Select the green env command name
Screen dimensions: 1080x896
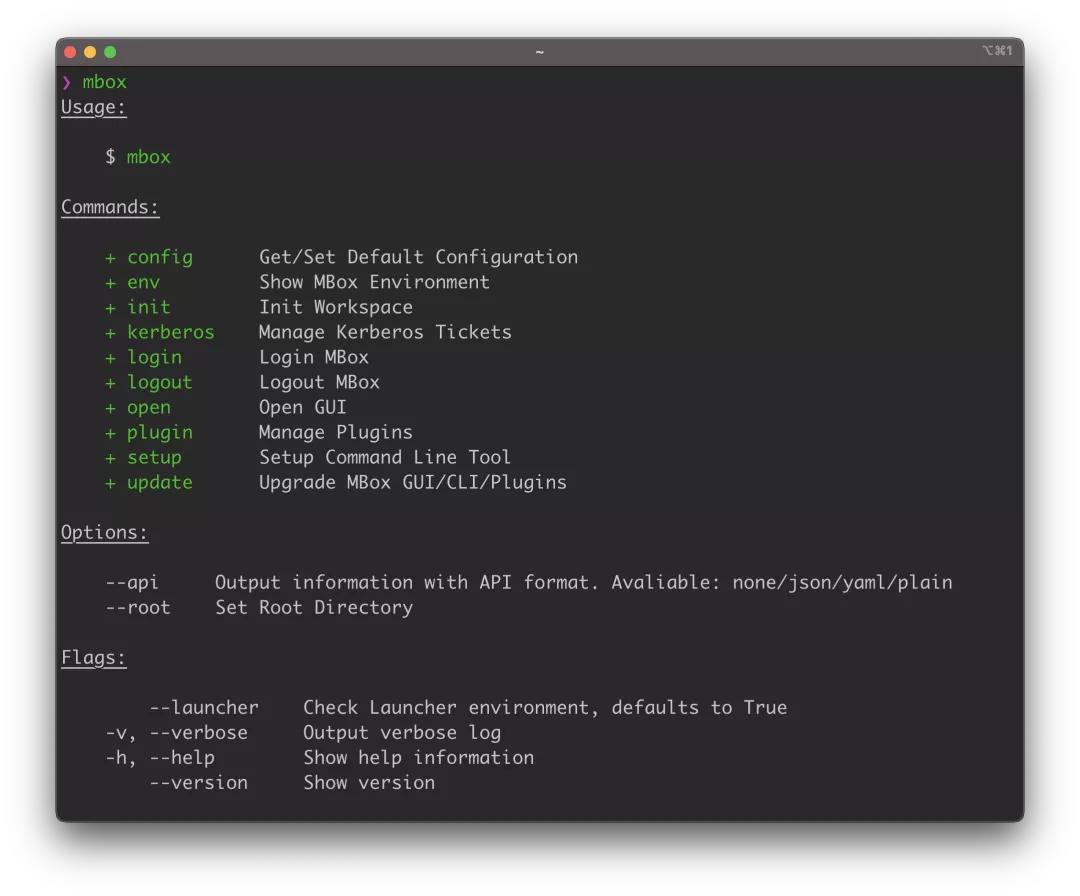(143, 283)
